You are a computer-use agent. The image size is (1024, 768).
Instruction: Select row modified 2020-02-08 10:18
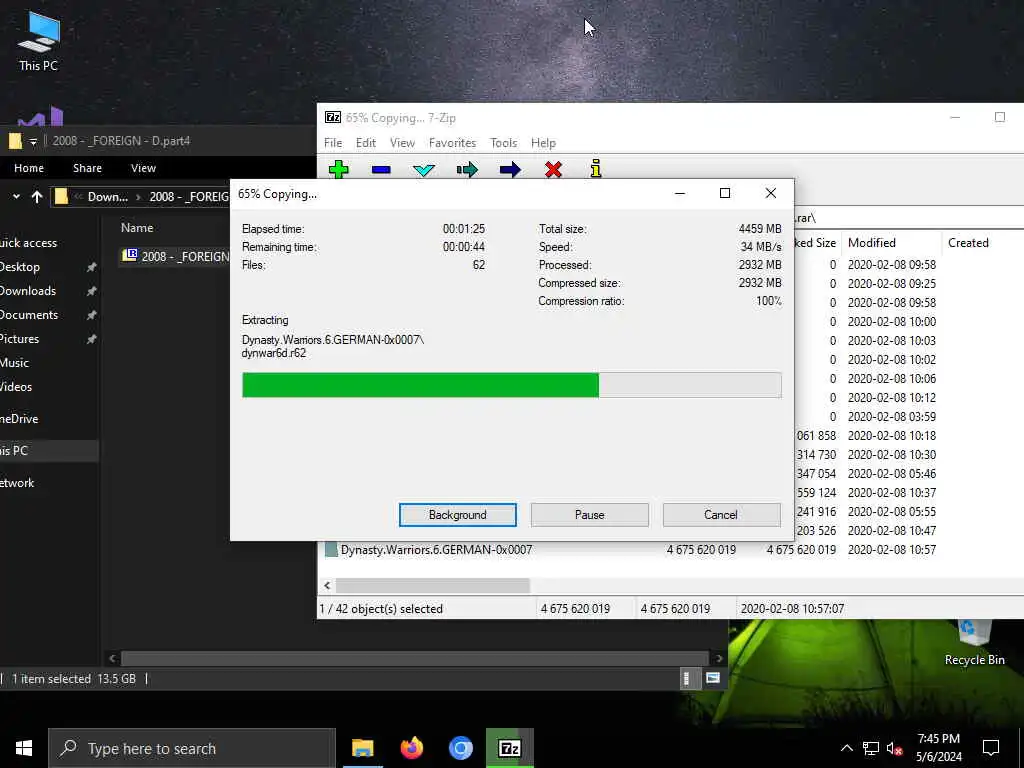[909, 436]
